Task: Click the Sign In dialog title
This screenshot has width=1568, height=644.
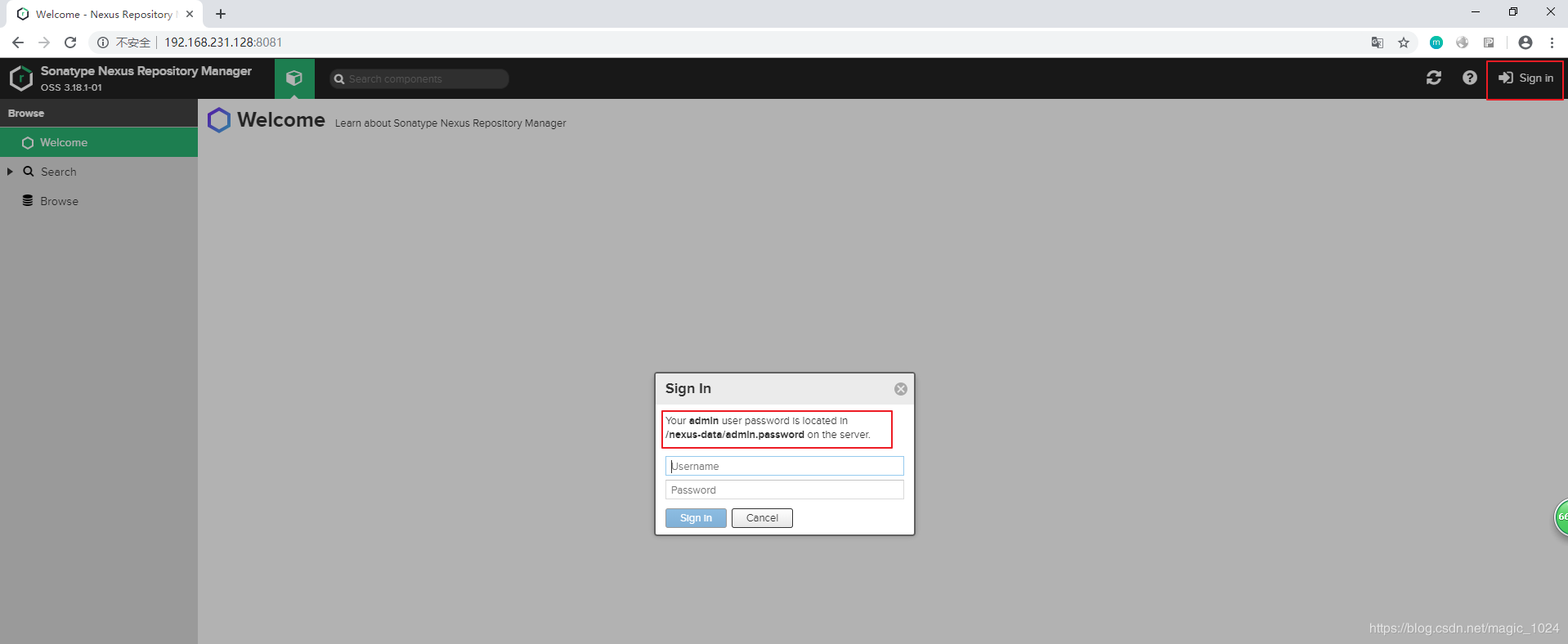Action: point(688,388)
